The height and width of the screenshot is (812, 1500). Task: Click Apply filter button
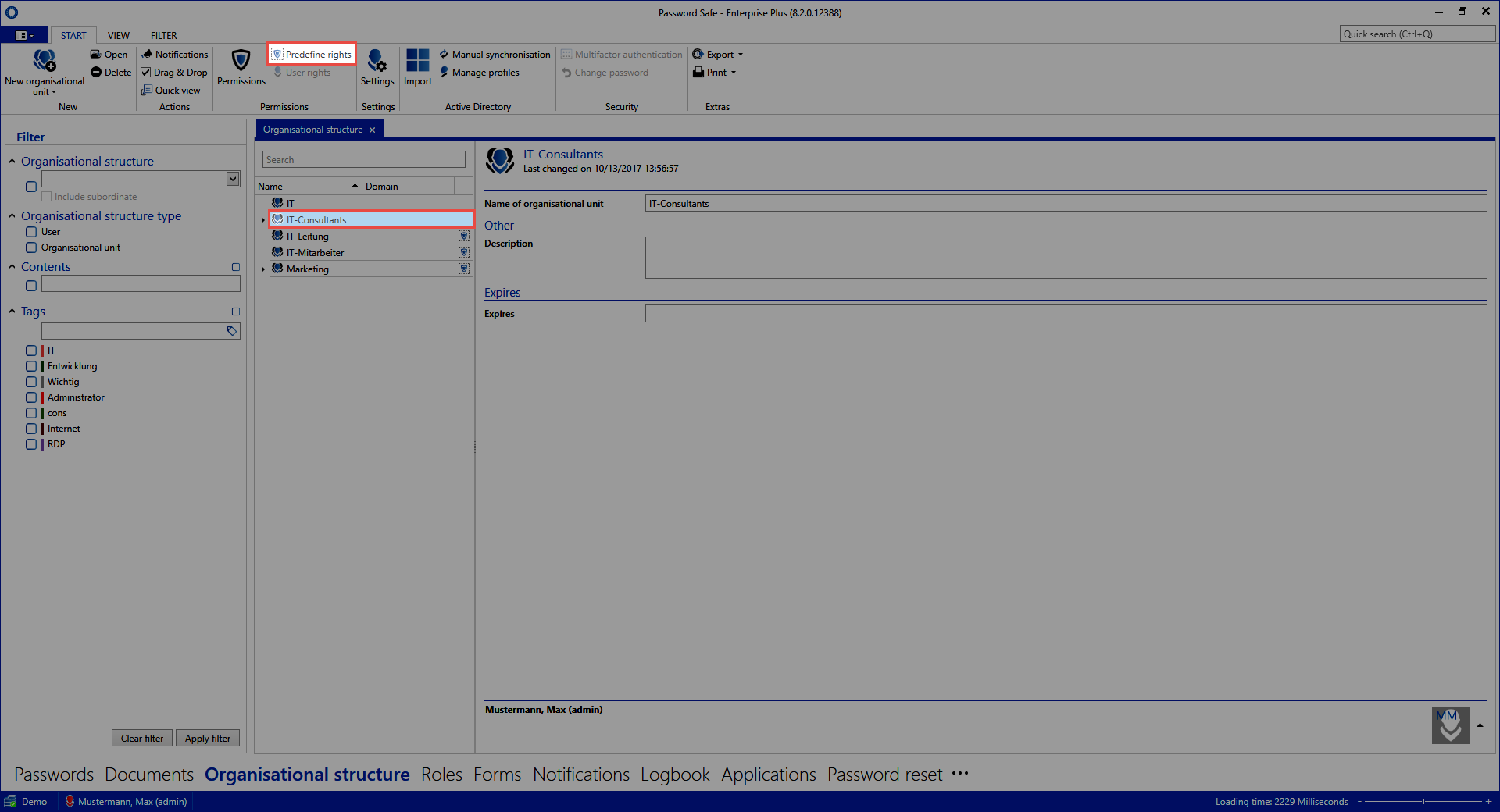coord(208,739)
